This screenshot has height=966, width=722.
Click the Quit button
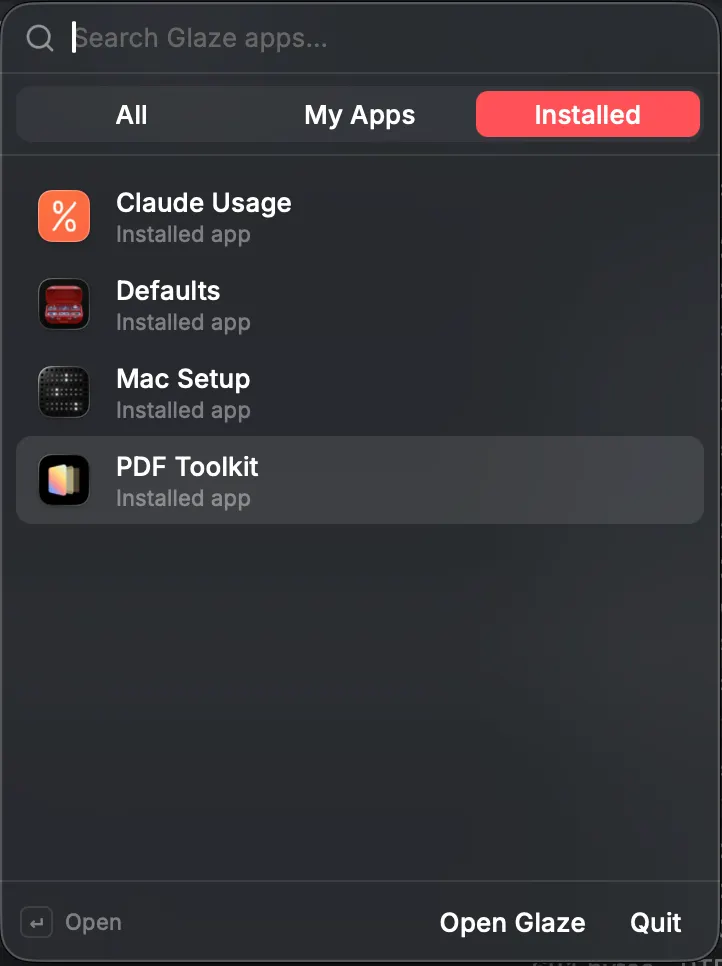coord(655,923)
